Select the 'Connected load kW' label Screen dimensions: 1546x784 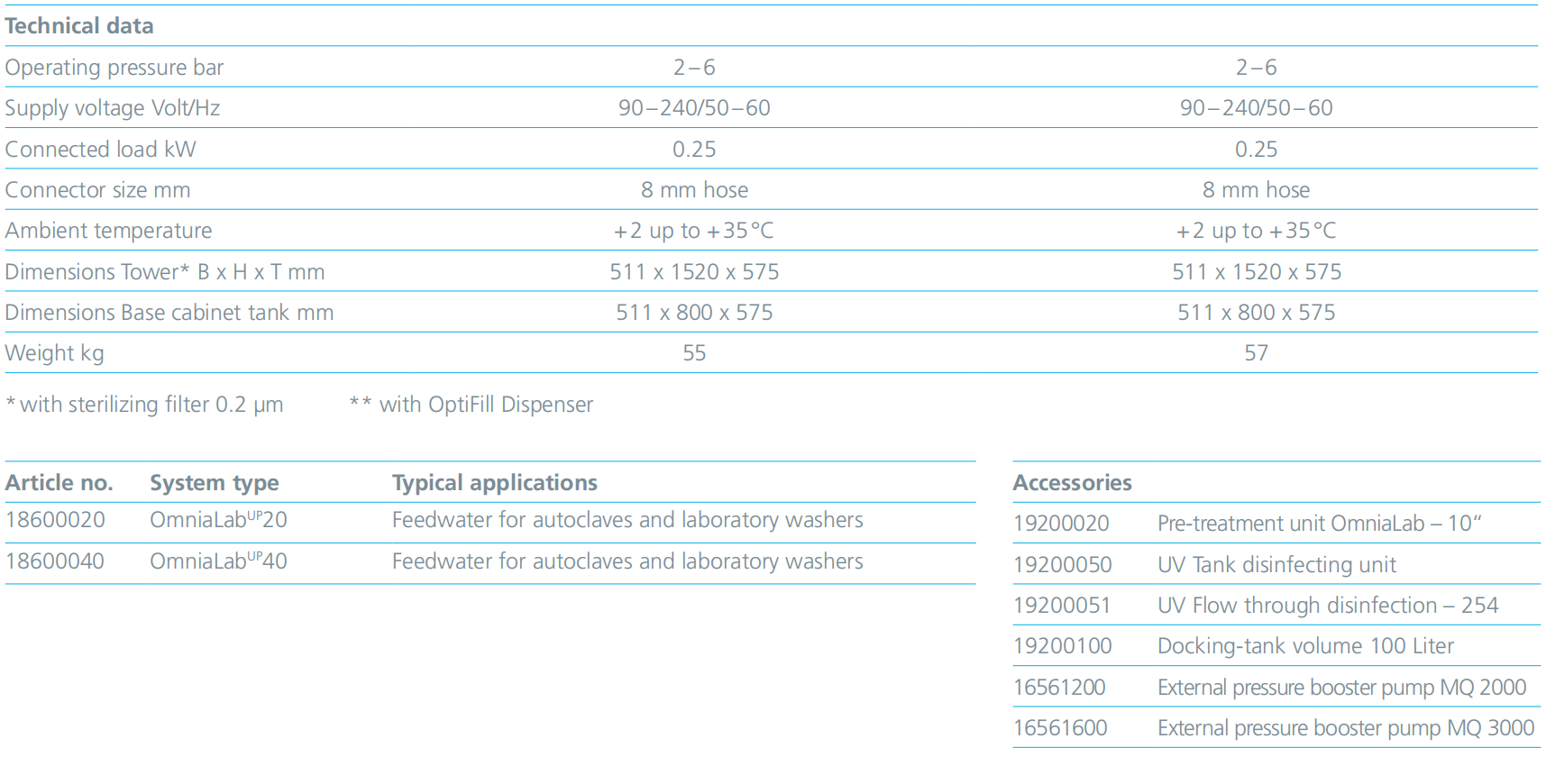click(101, 150)
